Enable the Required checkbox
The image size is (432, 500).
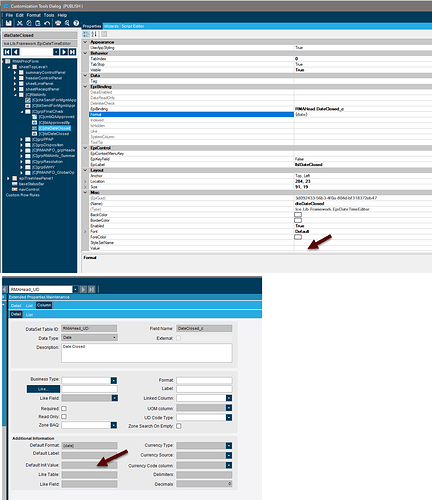click(x=64, y=408)
